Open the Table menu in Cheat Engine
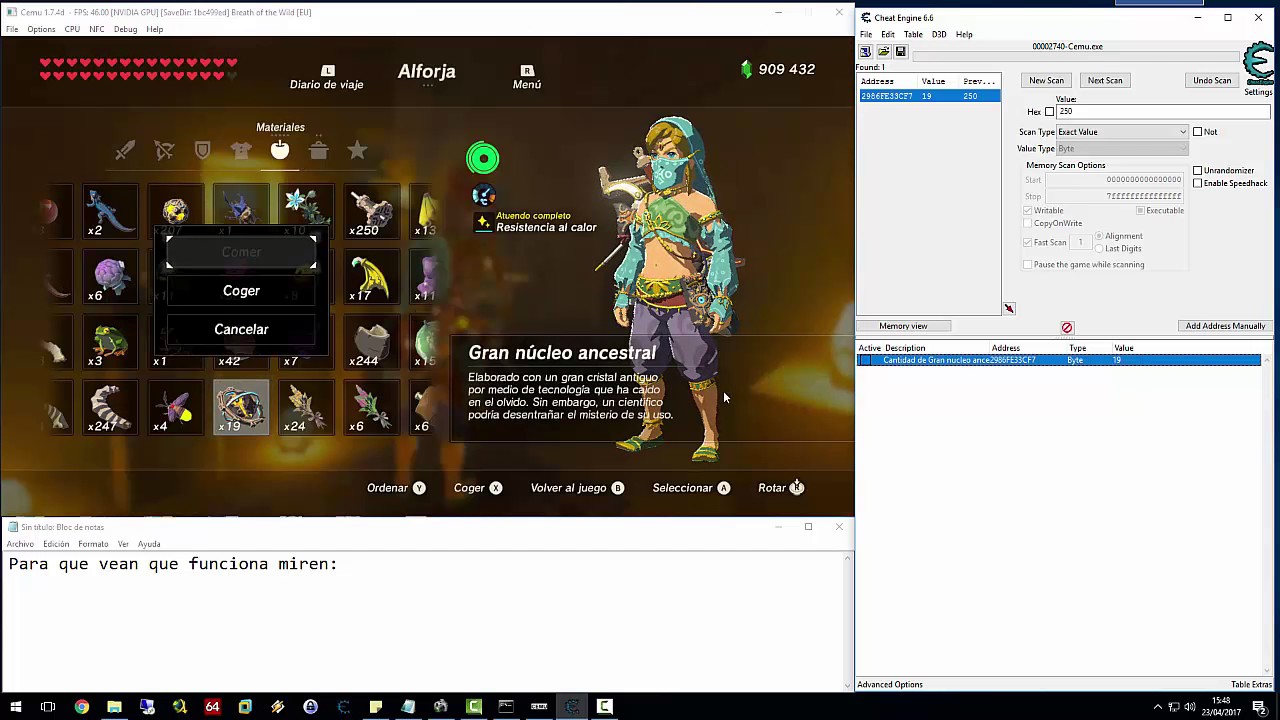Screen dimensions: 1280x720 [x=913, y=33]
